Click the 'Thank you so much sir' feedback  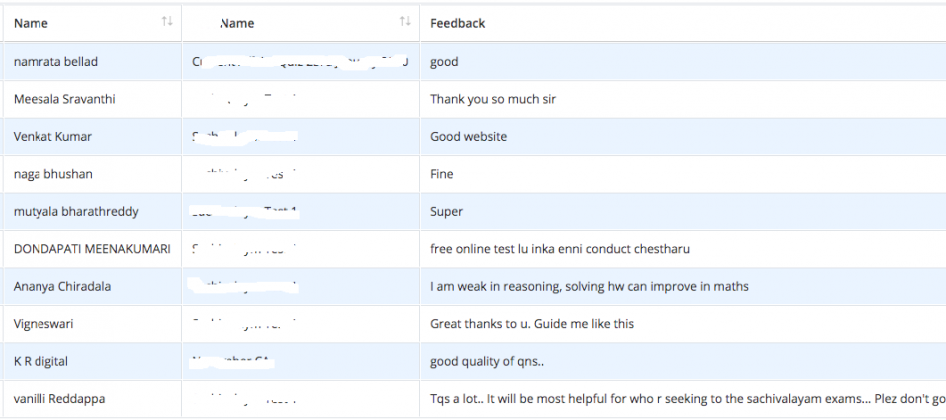tap(493, 99)
